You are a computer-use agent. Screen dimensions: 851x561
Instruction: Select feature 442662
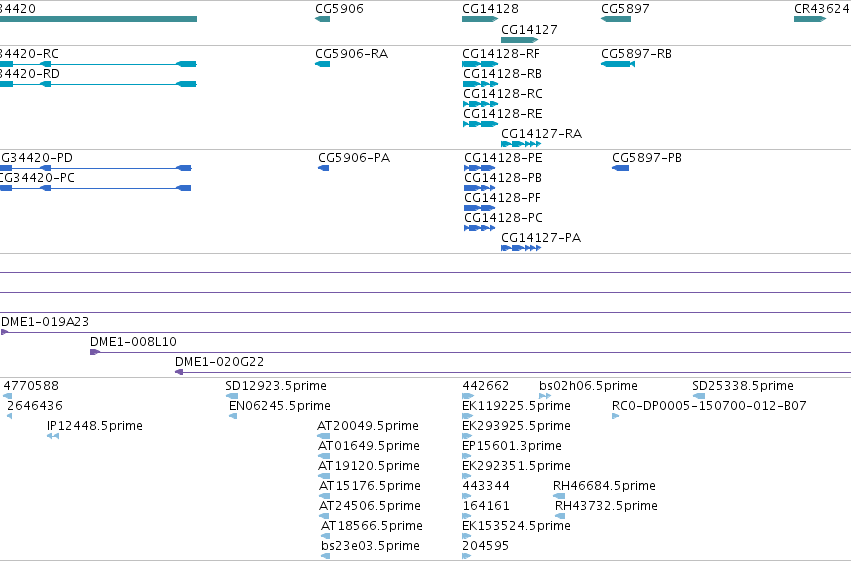(468, 396)
